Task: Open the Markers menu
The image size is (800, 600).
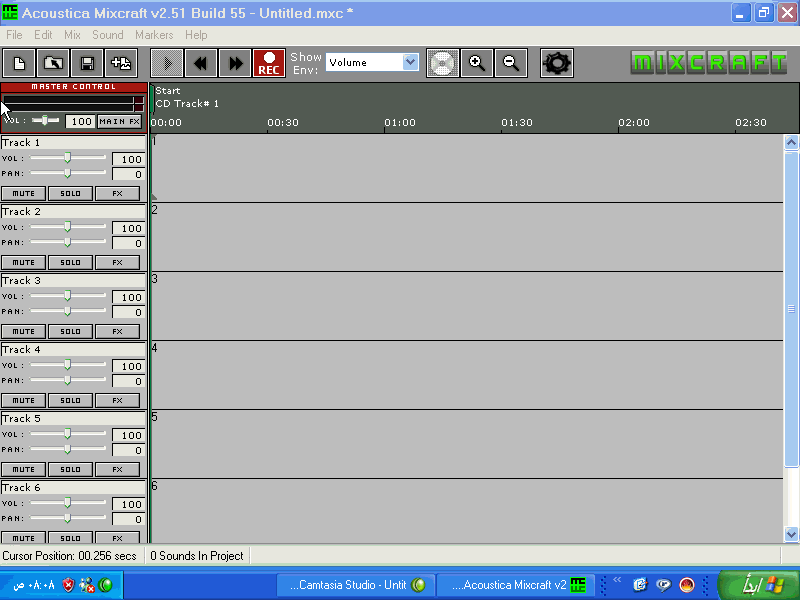Action: 154,35
